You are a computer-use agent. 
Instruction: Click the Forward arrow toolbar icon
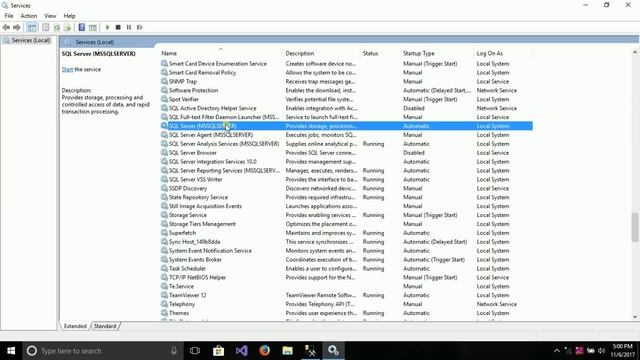17,27
